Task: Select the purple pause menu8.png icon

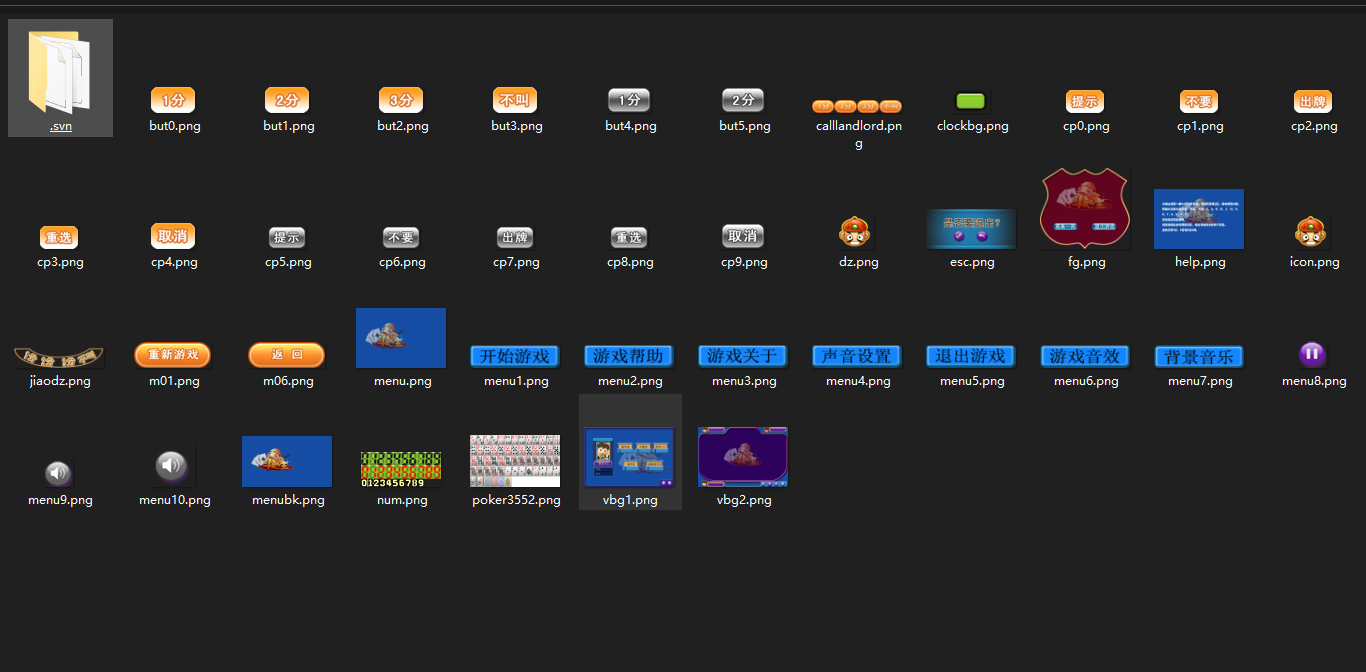Action: coord(1312,354)
